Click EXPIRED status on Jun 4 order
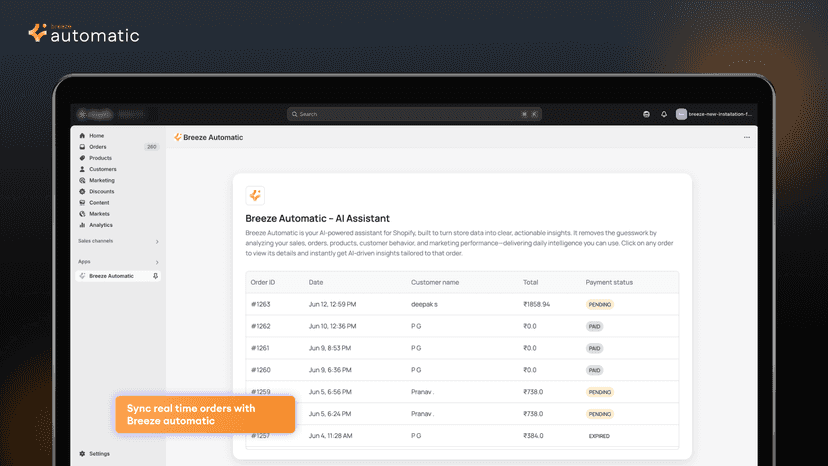This screenshot has height=466, width=828. click(599, 436)
